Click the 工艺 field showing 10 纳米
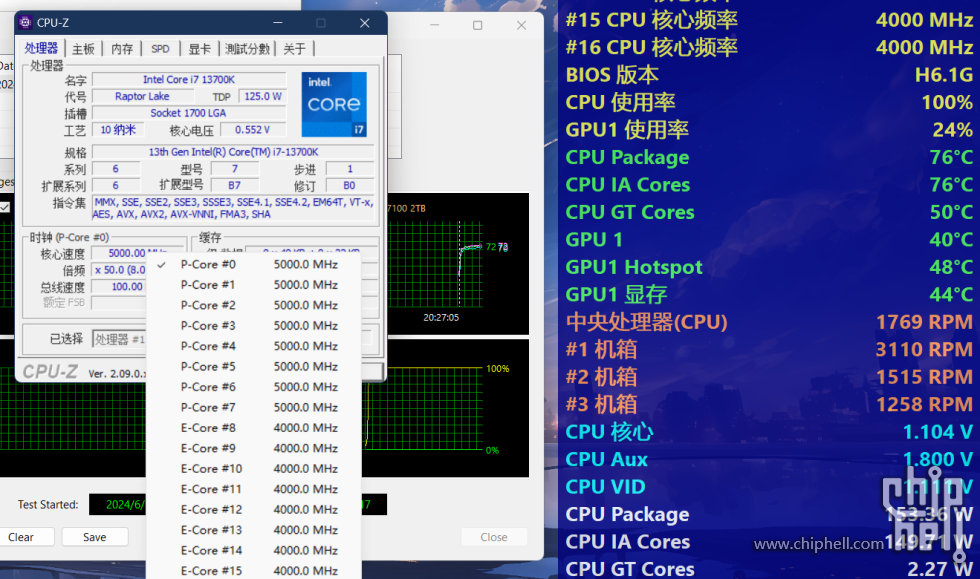The width and height of the screenshot is (980, 579). click(x=118, y=130)
